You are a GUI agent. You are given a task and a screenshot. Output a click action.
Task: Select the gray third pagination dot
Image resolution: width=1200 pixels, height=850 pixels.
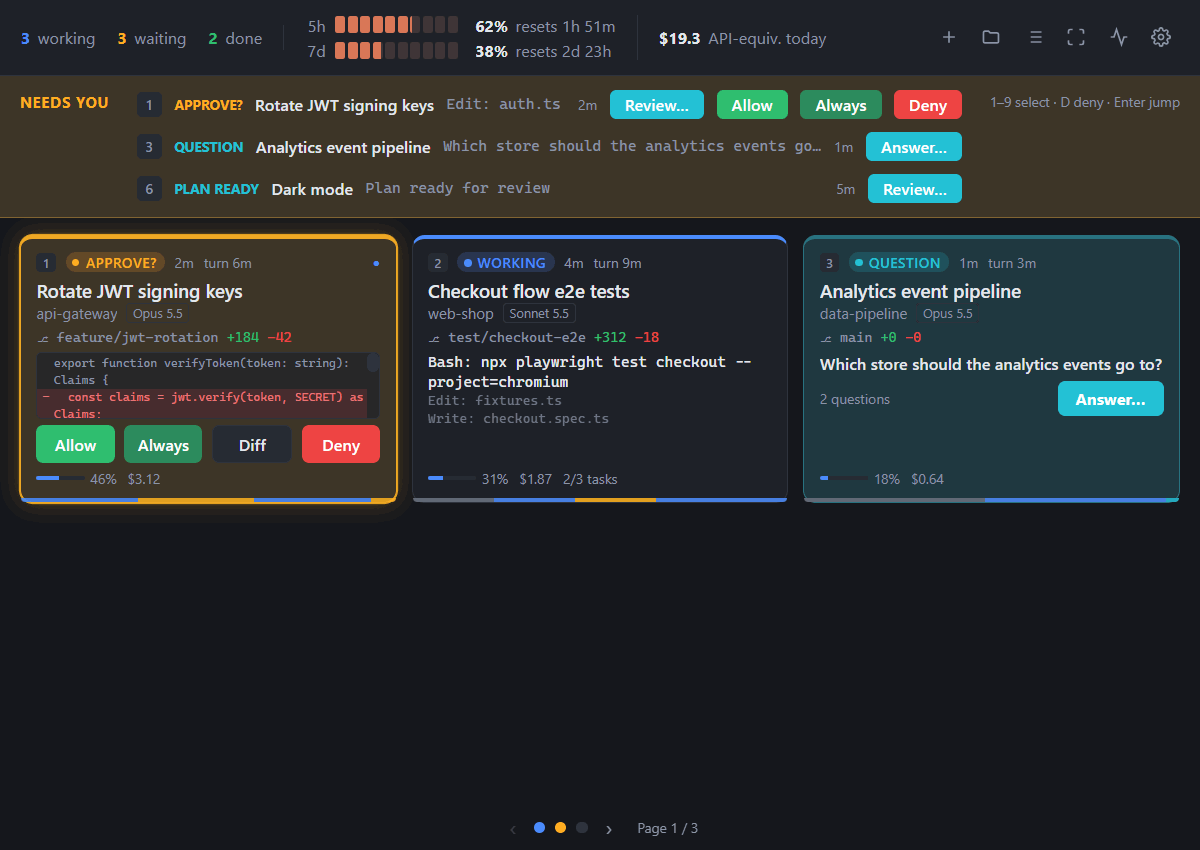[582, 828]
